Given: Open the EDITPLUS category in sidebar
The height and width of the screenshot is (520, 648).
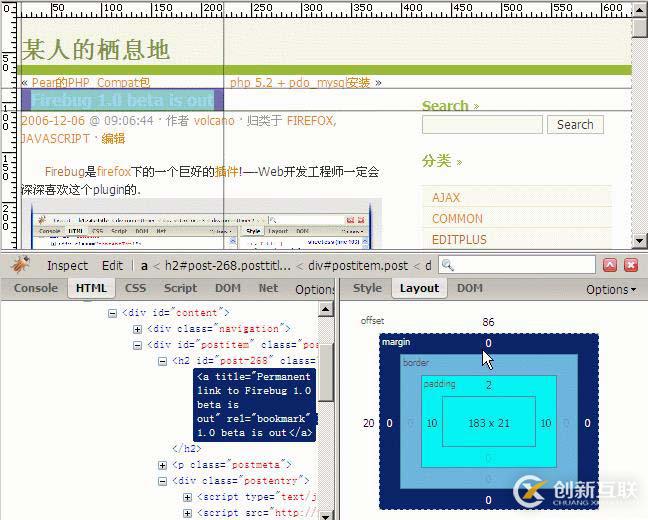Looking at the screenshot, I should click(x=460, y=240).
